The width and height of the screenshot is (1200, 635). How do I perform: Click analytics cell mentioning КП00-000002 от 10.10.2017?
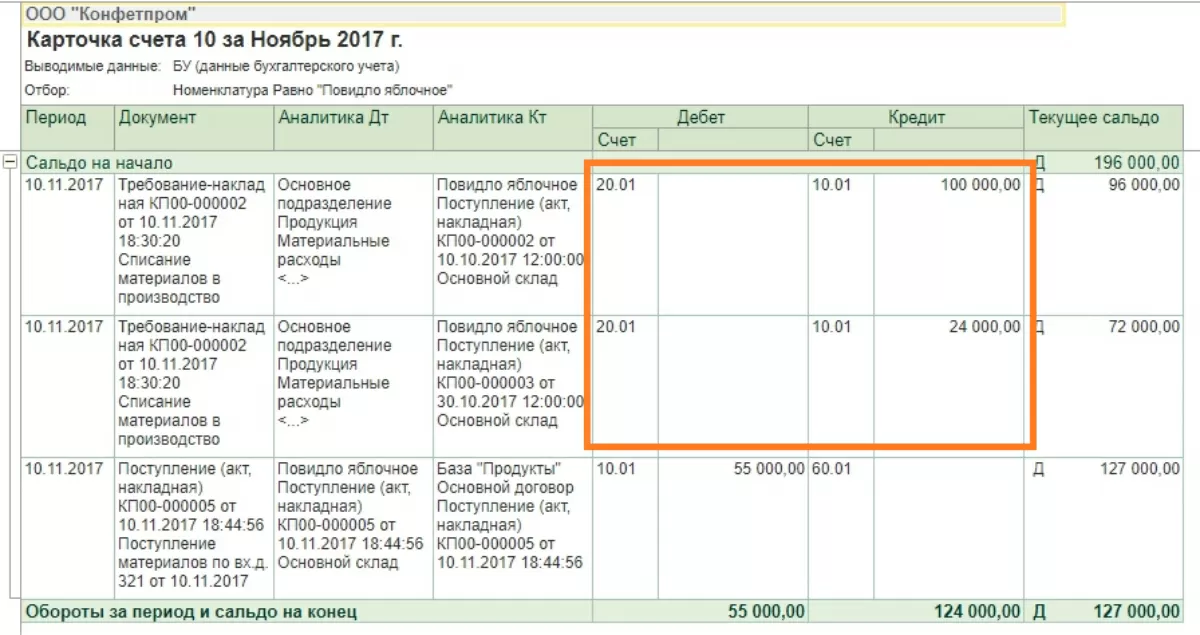513,243
